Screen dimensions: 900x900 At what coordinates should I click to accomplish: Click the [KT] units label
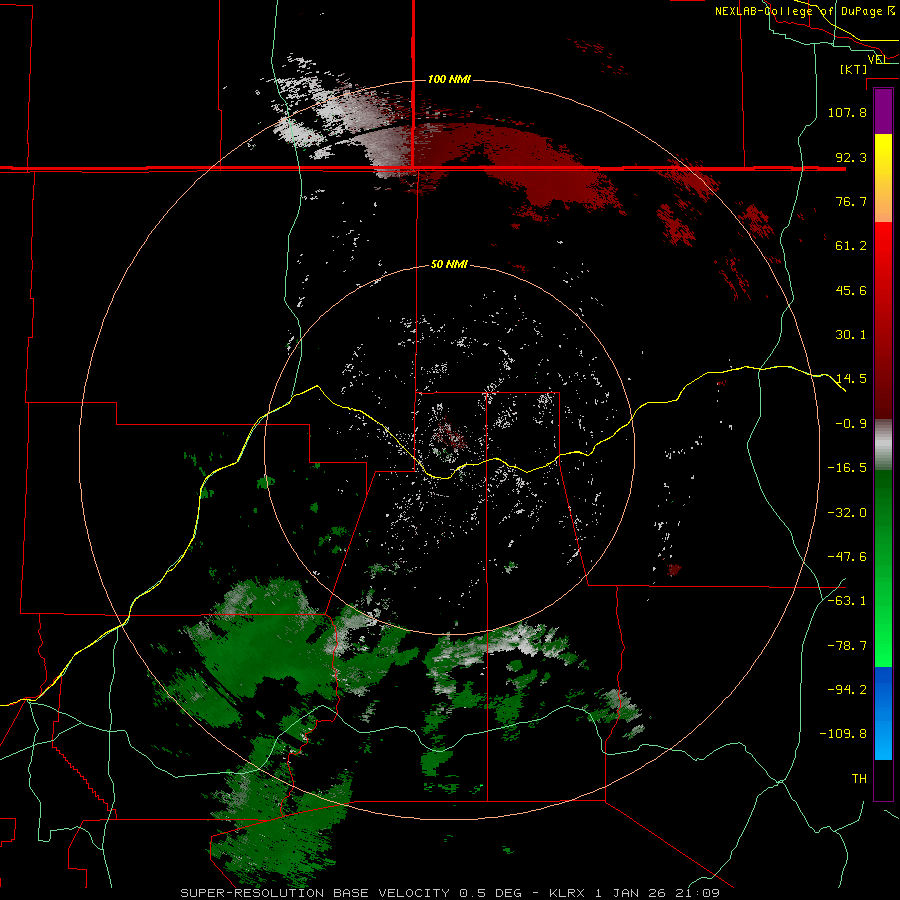coord(854,69)
